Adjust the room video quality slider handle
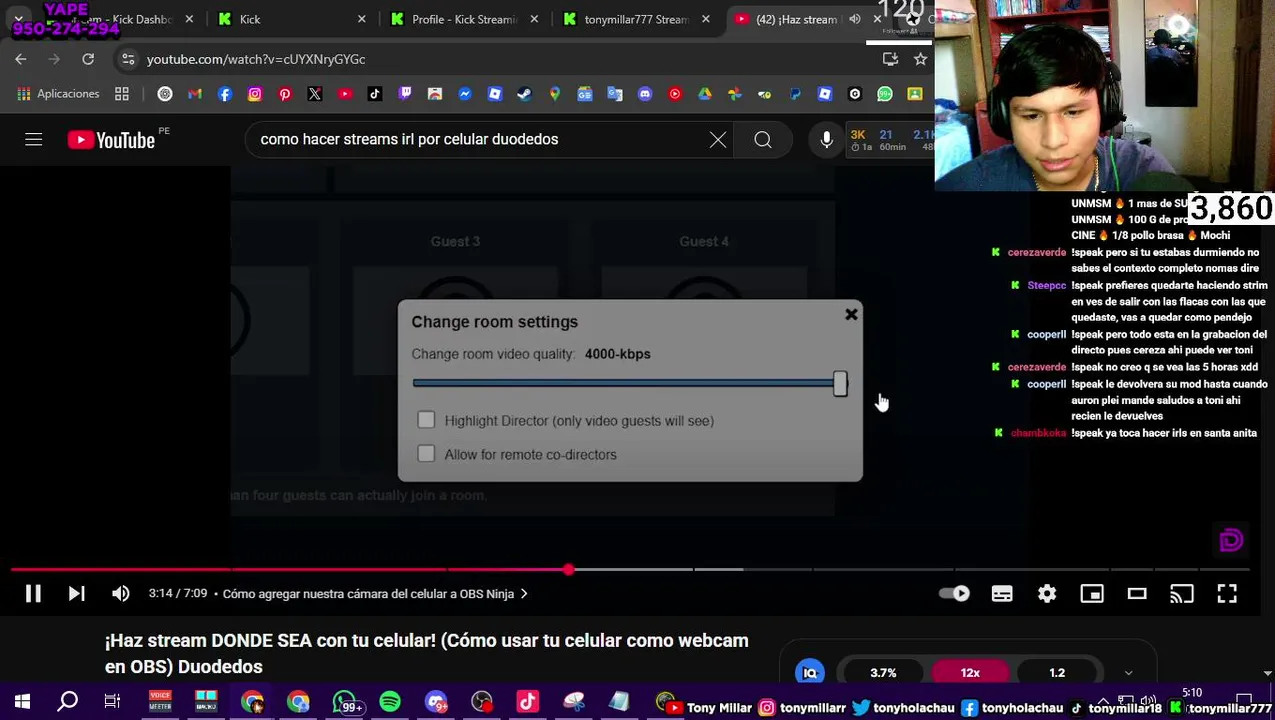The width and height of the screenshot is (1275, 720). tap(840, 383)
